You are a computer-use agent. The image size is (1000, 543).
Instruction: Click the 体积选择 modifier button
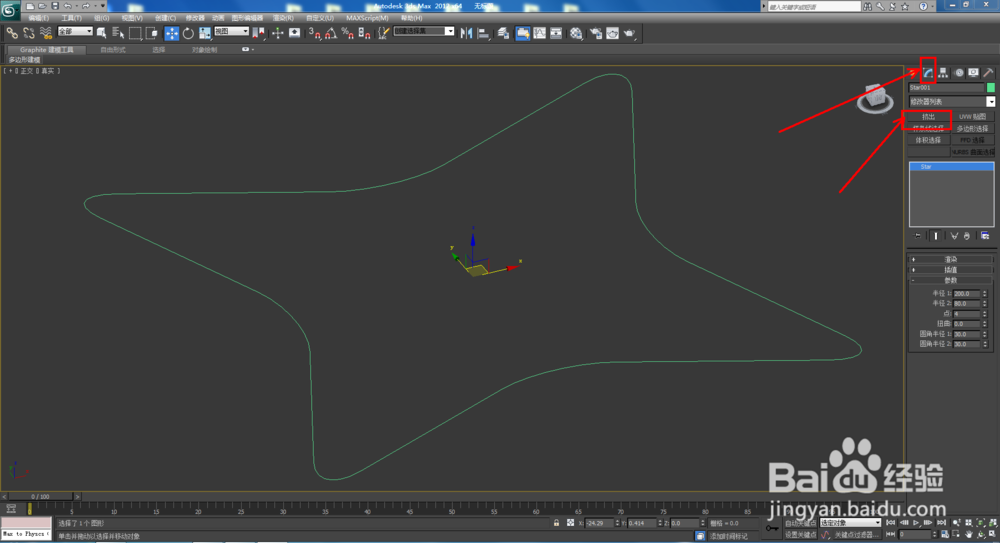click(x=929, y=140)
